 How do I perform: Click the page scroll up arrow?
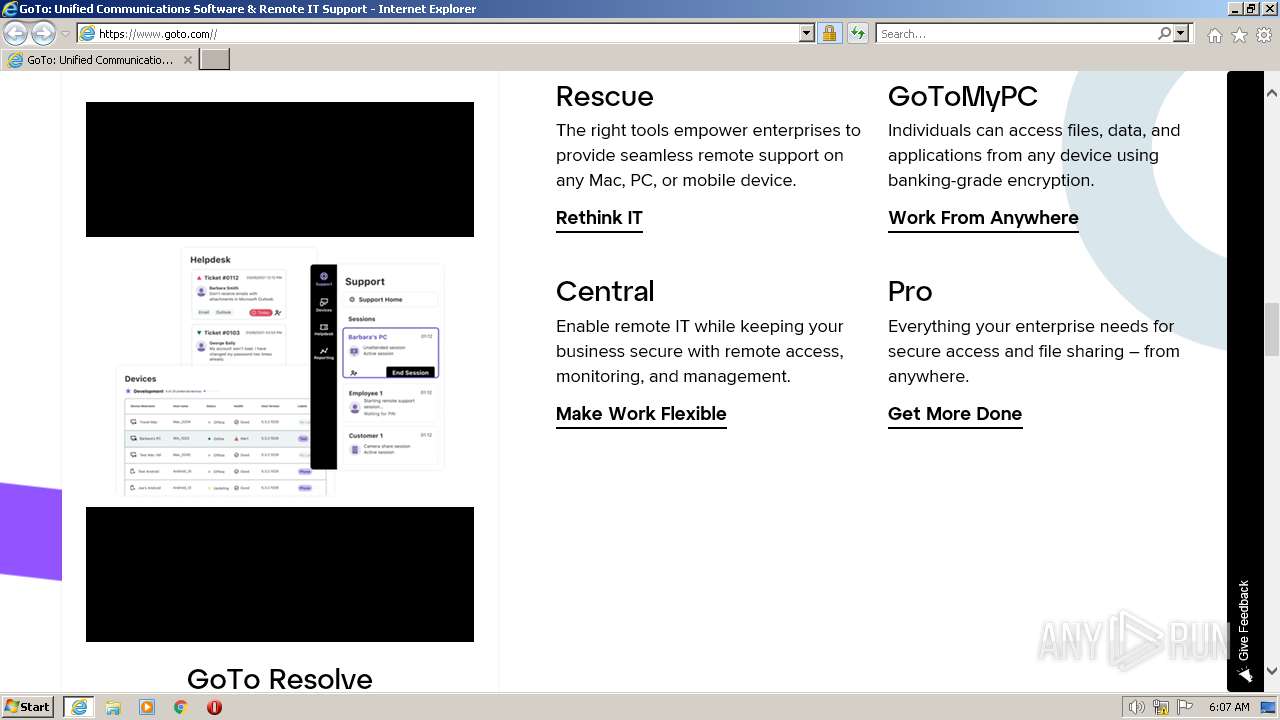[1272, 93]
